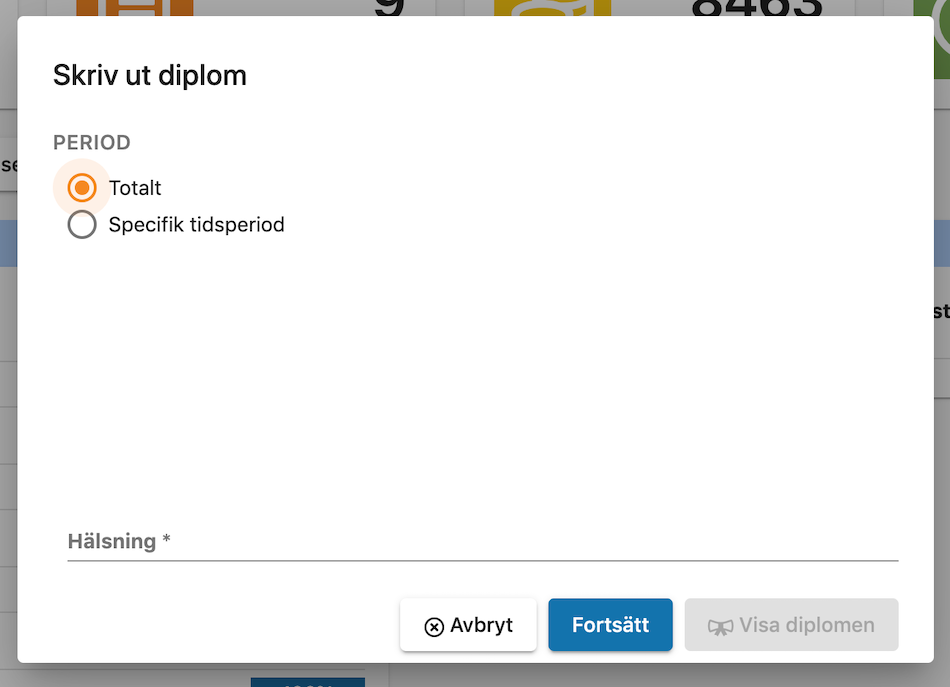Click the Avbryt button

[x=468, y=625]
